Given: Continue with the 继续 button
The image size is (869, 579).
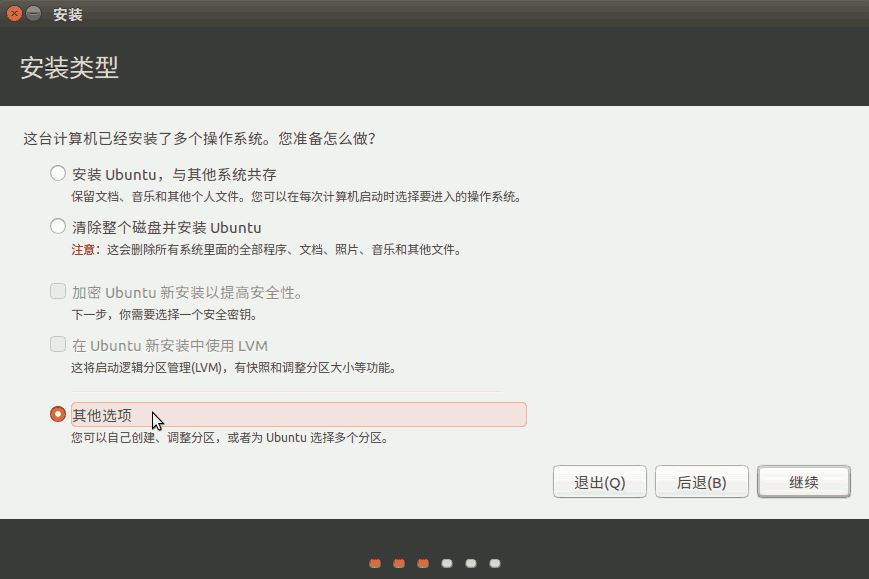Looking at the screenshot, I should 804,482.
